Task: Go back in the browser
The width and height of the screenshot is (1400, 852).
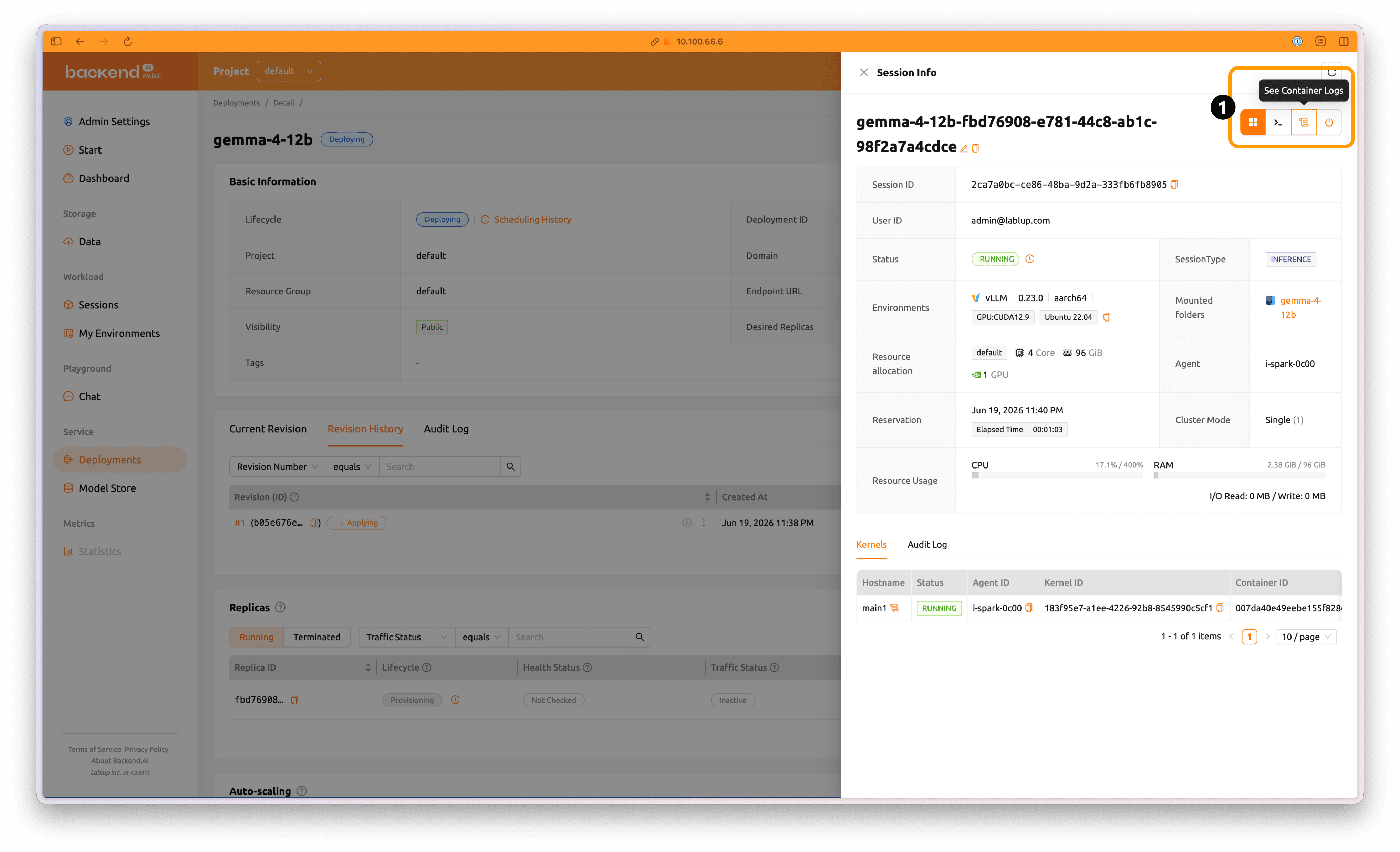Action: pyautogui.click(x=80, y=41)
